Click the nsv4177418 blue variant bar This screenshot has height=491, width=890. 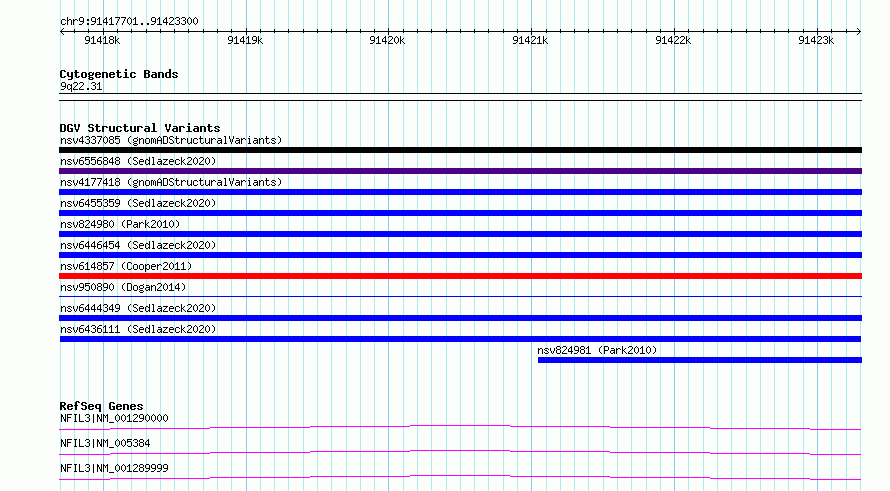click(x=460, y=192)
